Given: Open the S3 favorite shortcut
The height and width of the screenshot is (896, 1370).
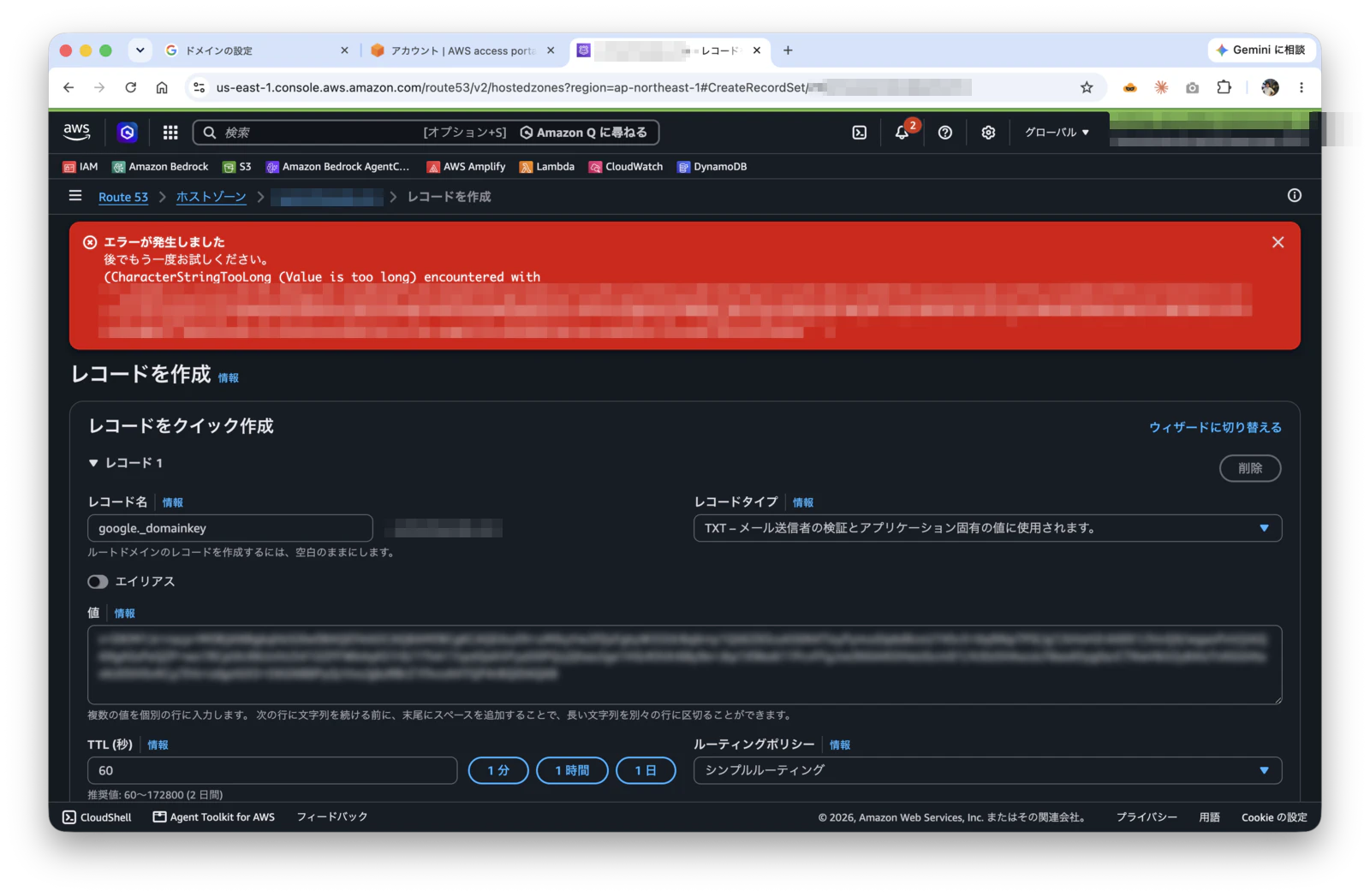Looking at the screenshot, I should (x=237, y=167).
